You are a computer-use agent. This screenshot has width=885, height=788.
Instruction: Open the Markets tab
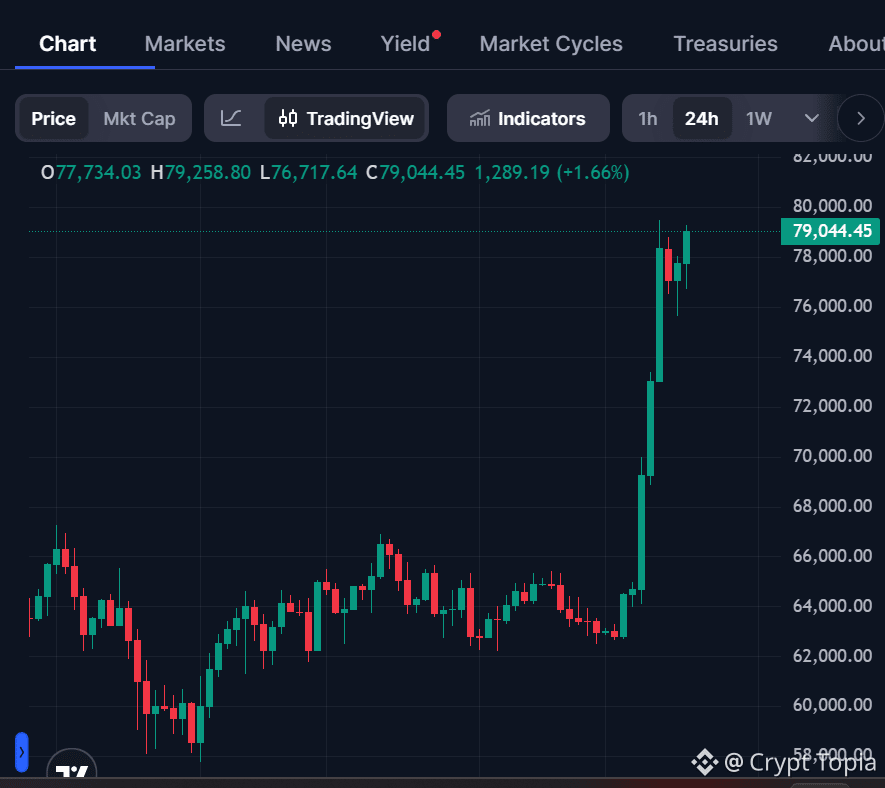pyautogui.click(x=185, y=44)
